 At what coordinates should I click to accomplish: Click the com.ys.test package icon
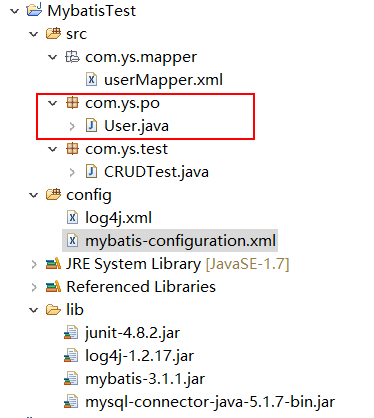(72, 149)
